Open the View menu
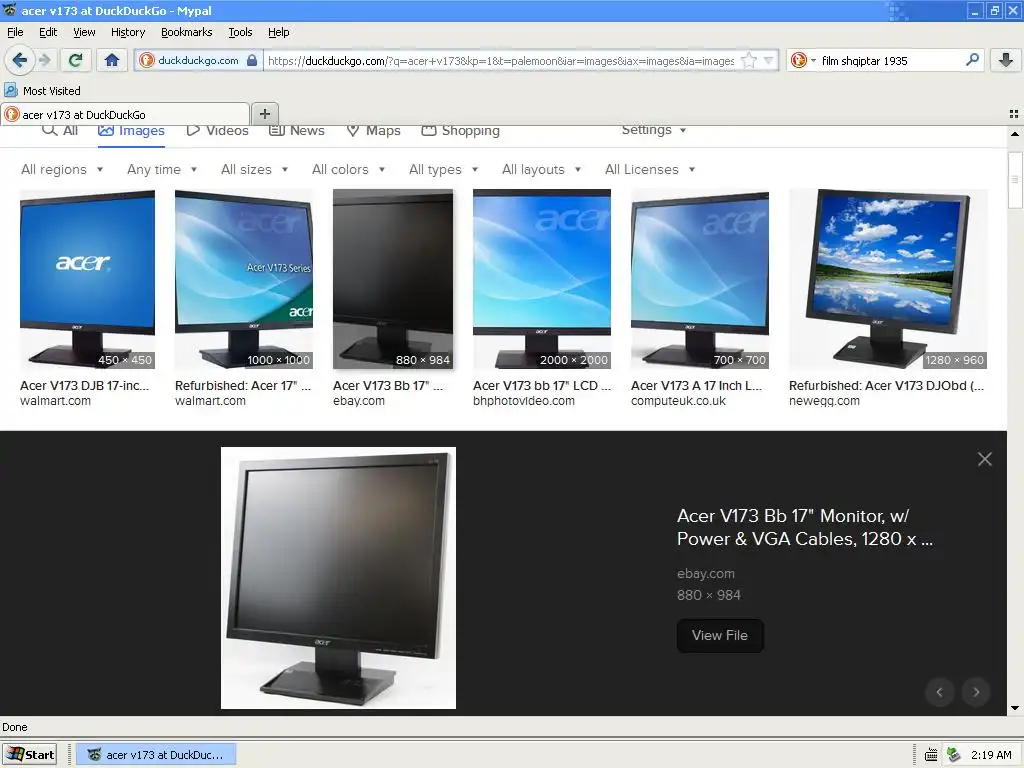The width and height of the screenshot is (1024, 768). point(84,32)
